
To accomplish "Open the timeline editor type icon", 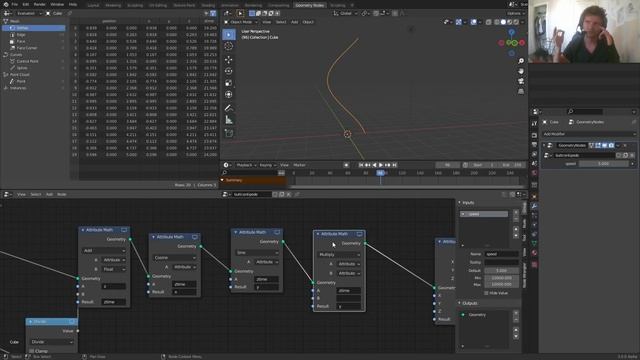I will pyautogui.click(x=226, y=165).
